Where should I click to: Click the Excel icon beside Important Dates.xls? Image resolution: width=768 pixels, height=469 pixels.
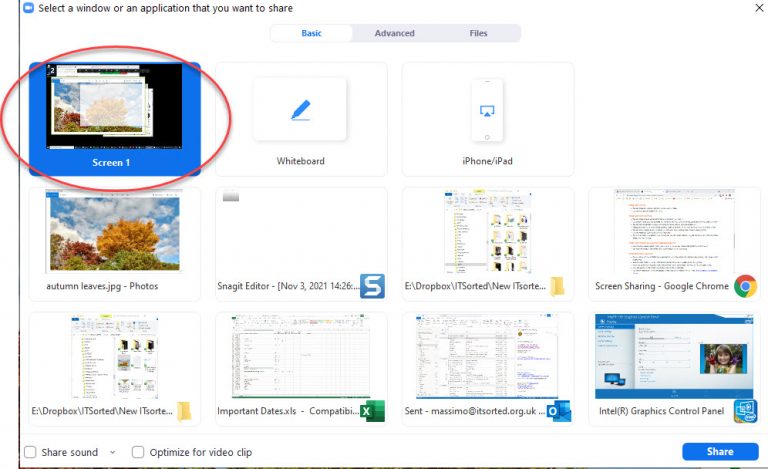pos(372,411)
